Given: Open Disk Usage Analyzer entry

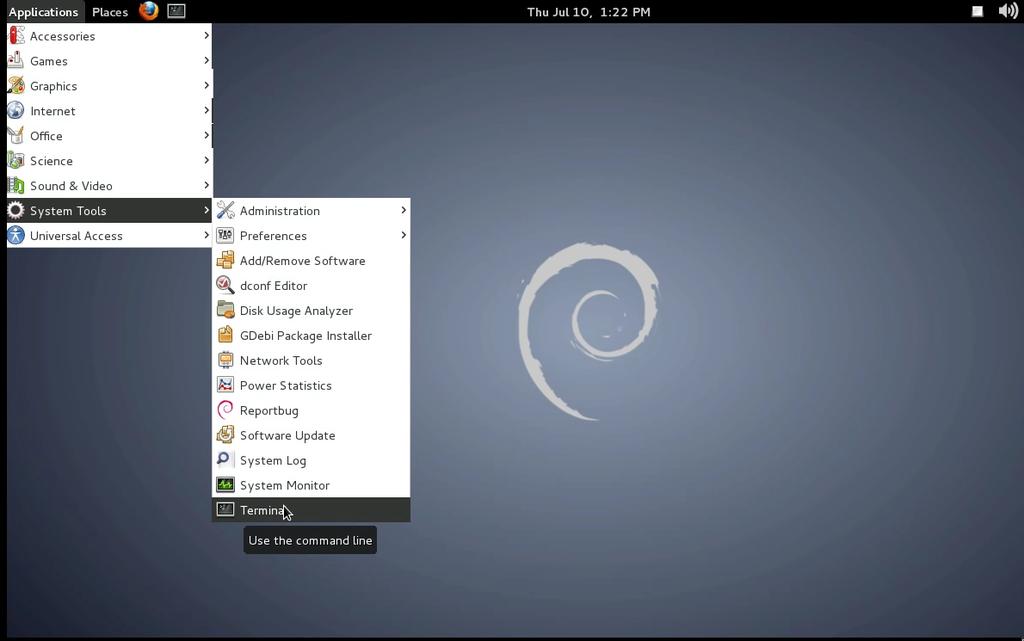Looking at the screenshot, I should [x=311, y=311].
